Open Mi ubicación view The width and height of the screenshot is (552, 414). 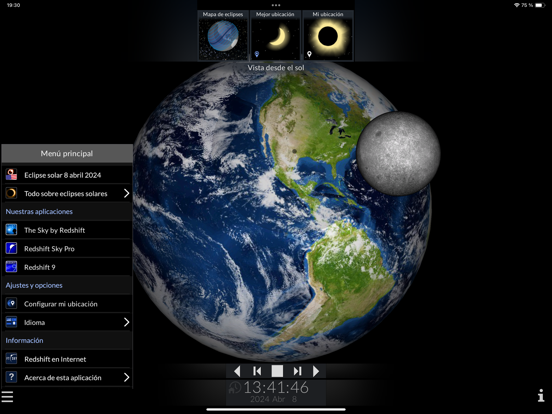coord(328,35)
